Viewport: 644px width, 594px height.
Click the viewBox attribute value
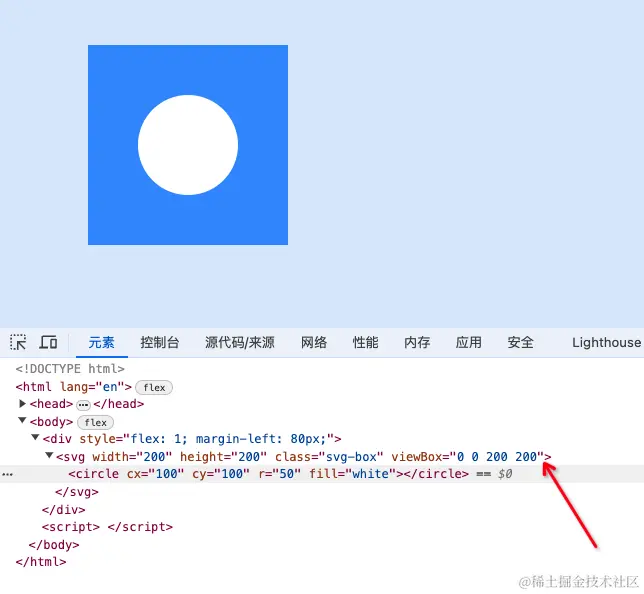tap(497, 456)
